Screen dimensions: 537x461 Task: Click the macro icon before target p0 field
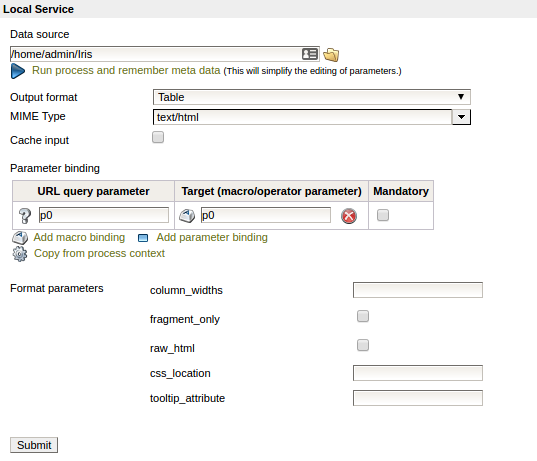[x=187, y=216]
